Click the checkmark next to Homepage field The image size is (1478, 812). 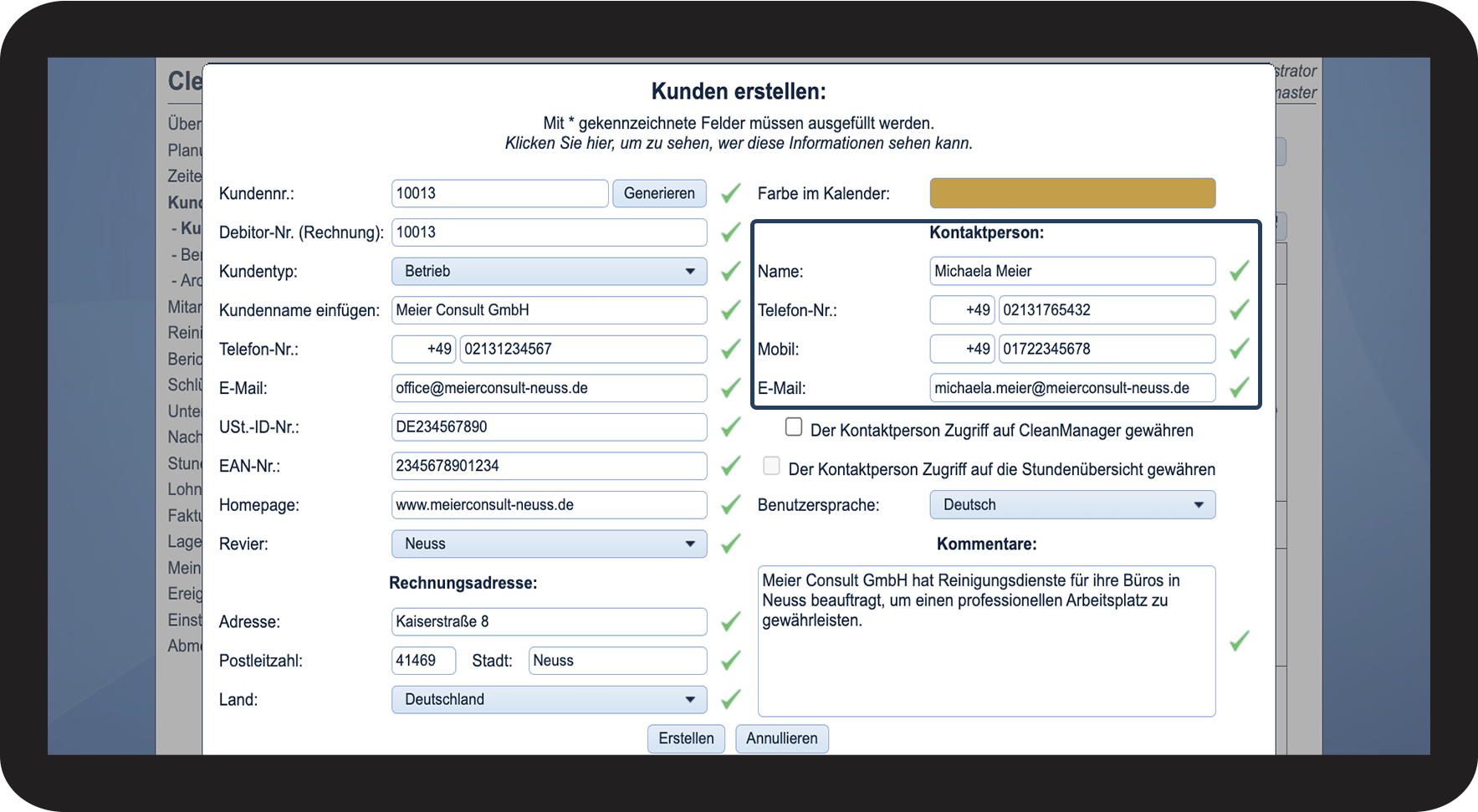[730, 505]
